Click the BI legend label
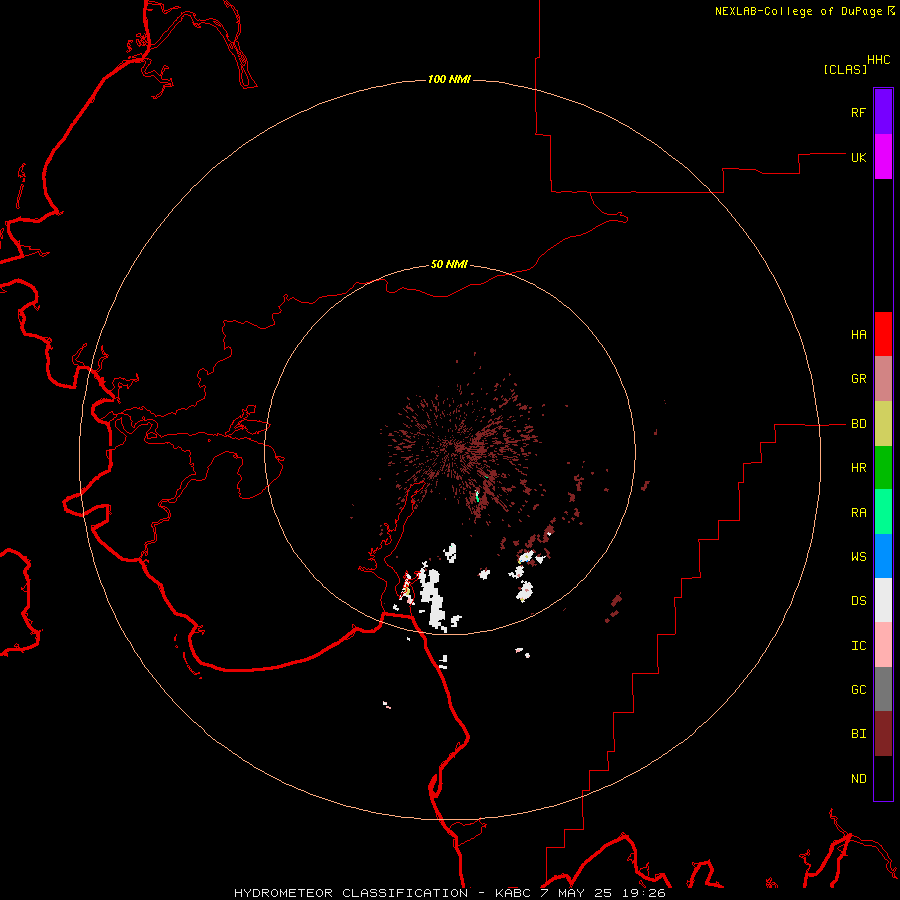Viewport: 900px width, 900px height. point(858,734)
